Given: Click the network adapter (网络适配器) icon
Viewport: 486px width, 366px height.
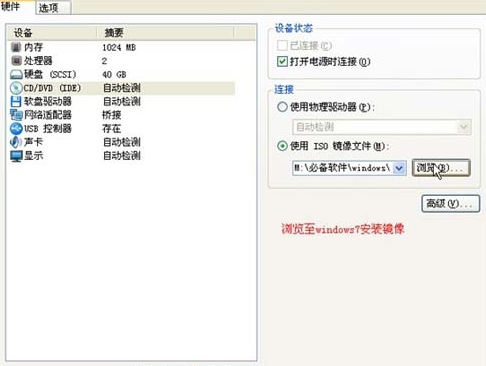Looking at the screenshot, I should click(x=16, y=115).
